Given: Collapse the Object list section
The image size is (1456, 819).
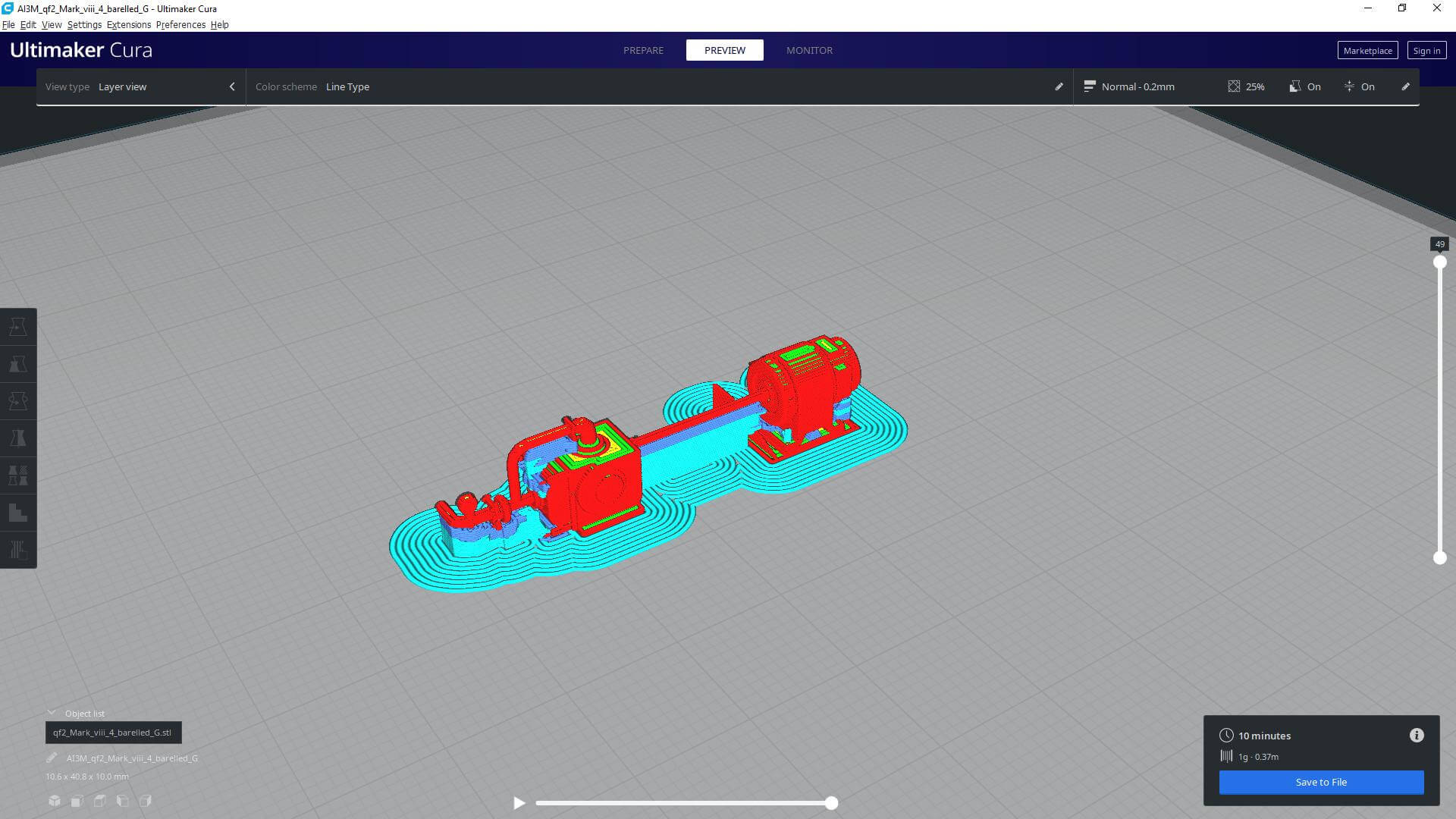Looking at the screenshot, I should 52,713.
